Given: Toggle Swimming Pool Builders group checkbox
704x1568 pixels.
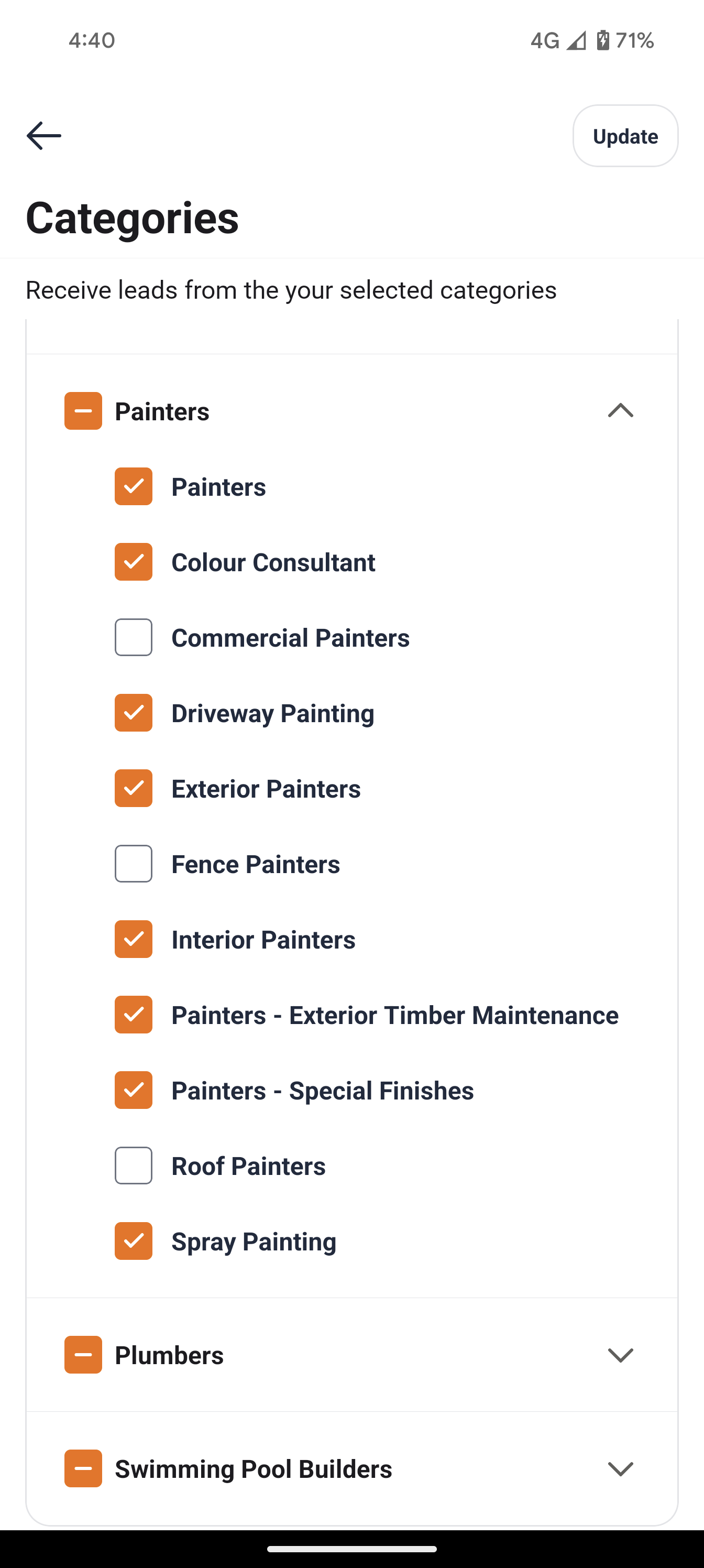Looking at the screenshot, I should point(83,1469).
